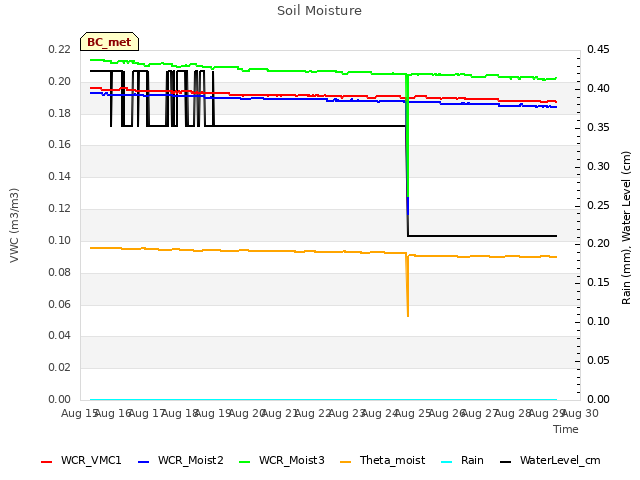
Task: Click the VWC (m3/m3) axis label
Action: [x=14, y=225]
